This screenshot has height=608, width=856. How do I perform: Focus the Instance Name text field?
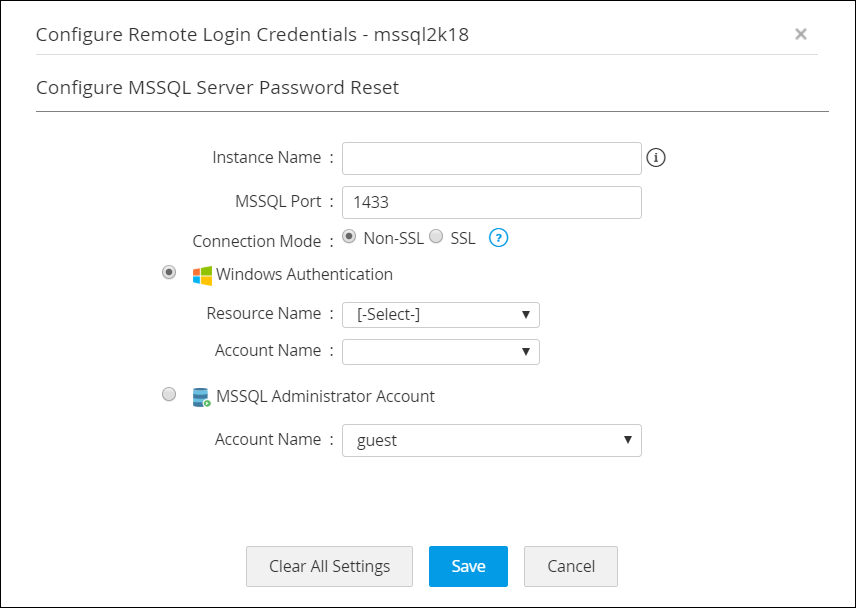pyautogui.click(x=491, y=158)
